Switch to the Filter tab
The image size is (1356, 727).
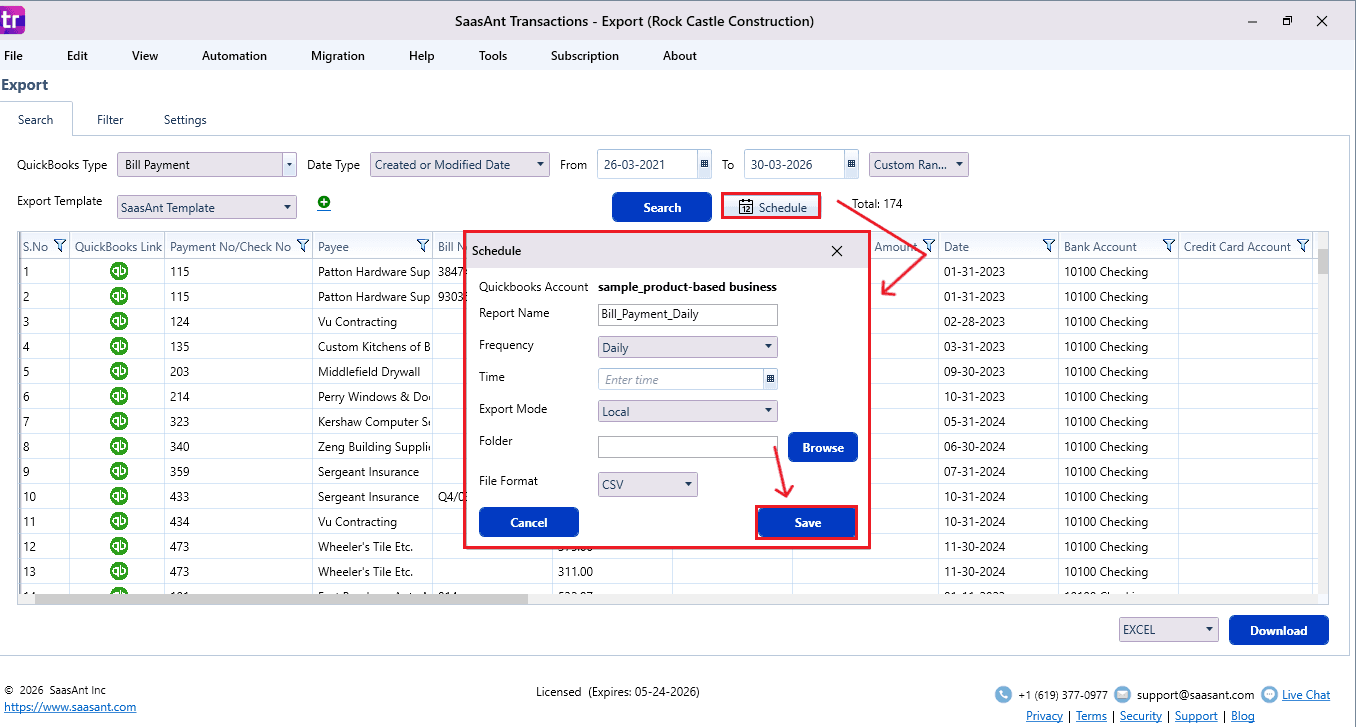109,119
